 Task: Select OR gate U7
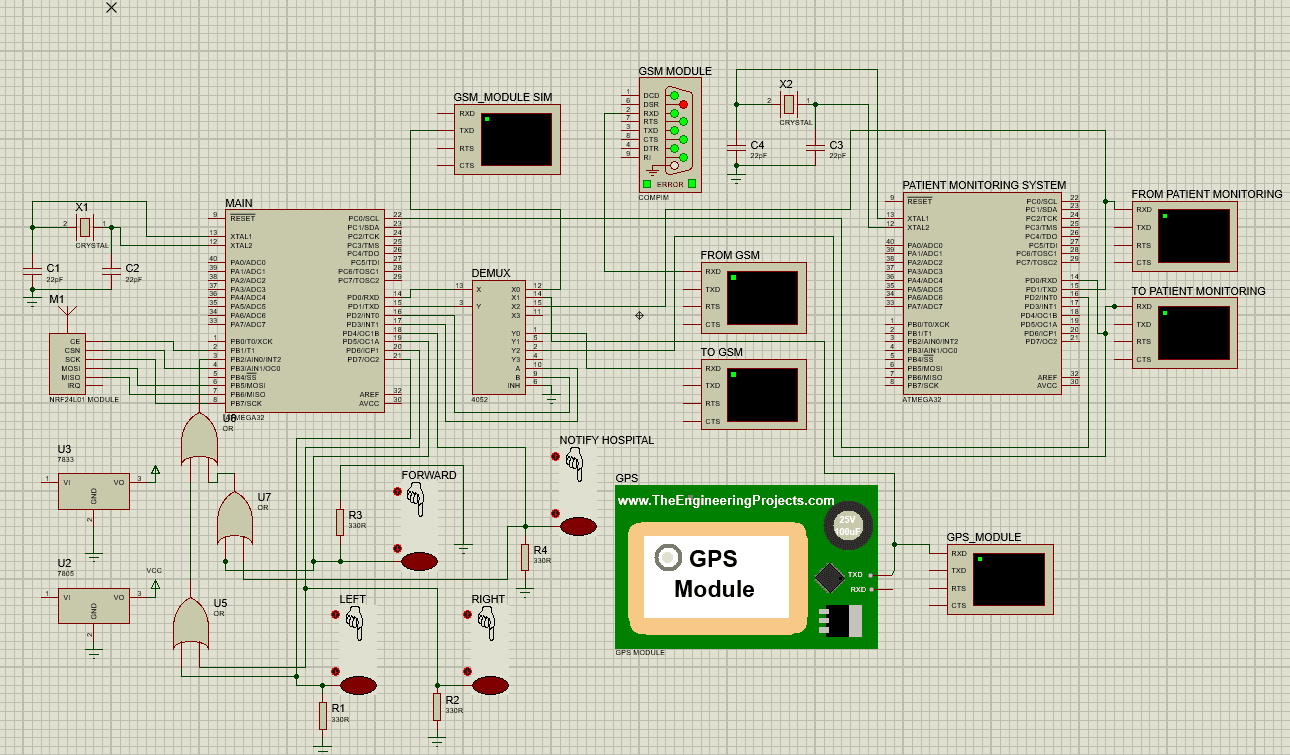tap(233, 518)
